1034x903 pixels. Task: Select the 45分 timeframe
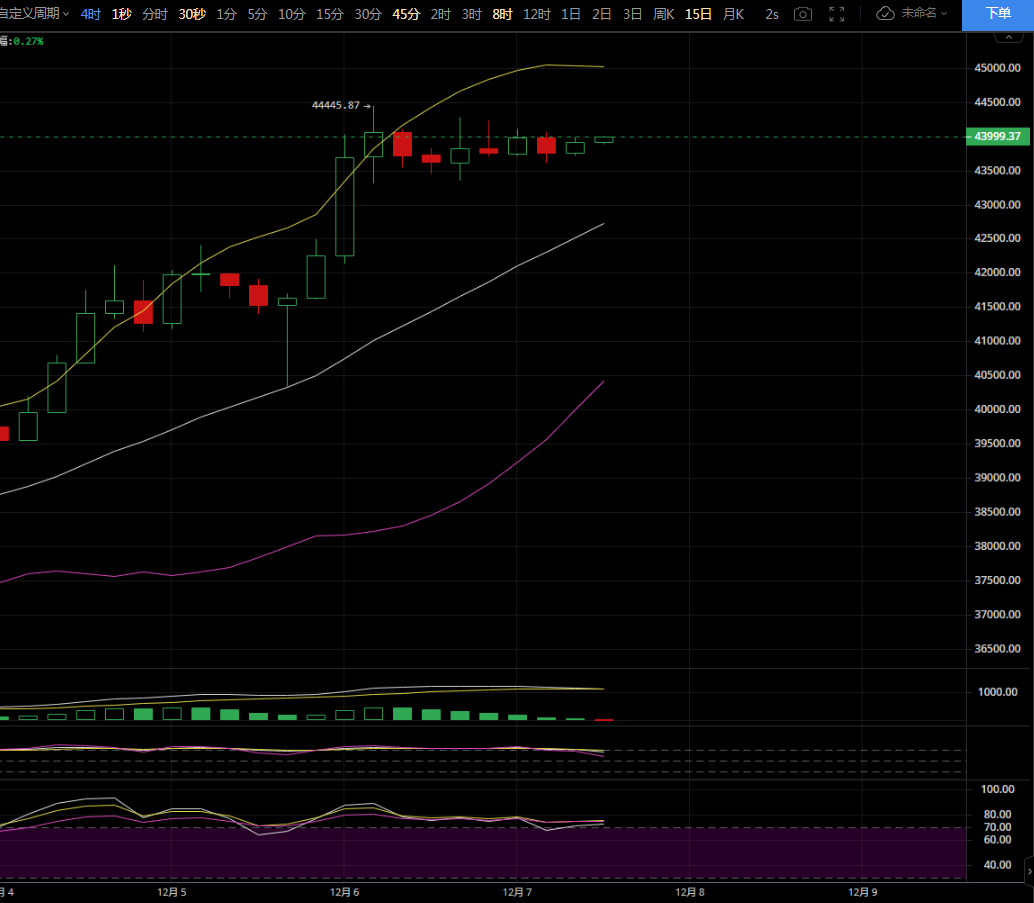(406, 14)
